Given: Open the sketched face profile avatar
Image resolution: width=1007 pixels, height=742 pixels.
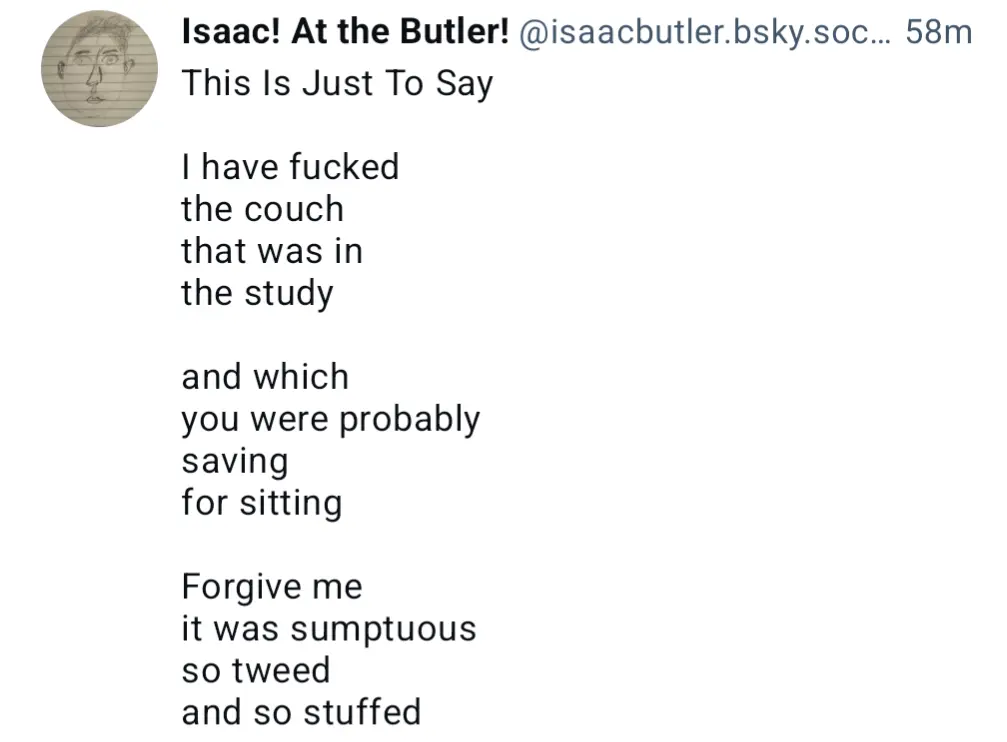Looking at the screenshot, I should point(100,68).
